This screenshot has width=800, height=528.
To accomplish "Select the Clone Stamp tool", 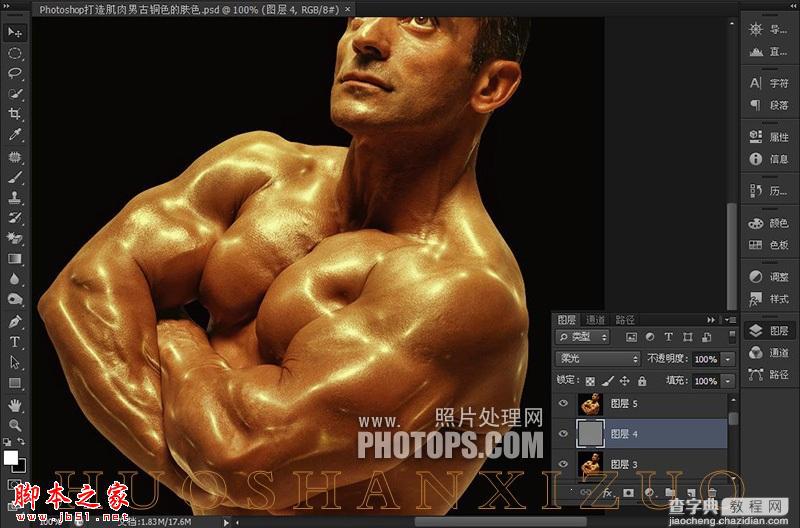I will [15, 197].
